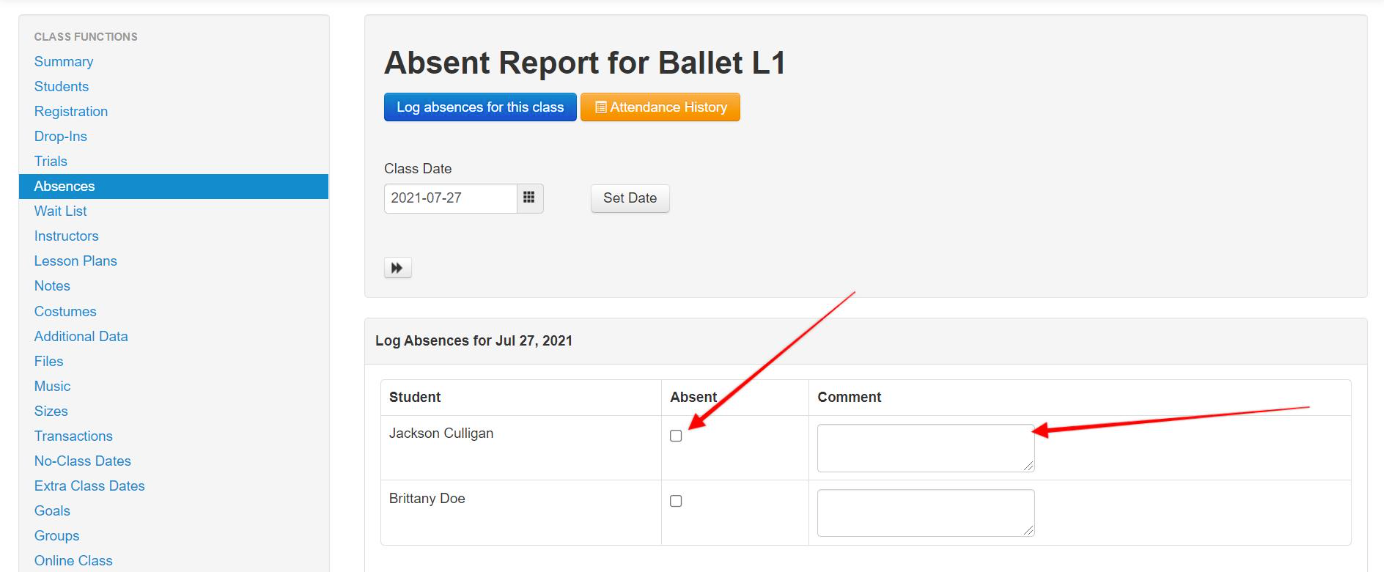
Task: Go to Goals section
Action: (52, 512)
